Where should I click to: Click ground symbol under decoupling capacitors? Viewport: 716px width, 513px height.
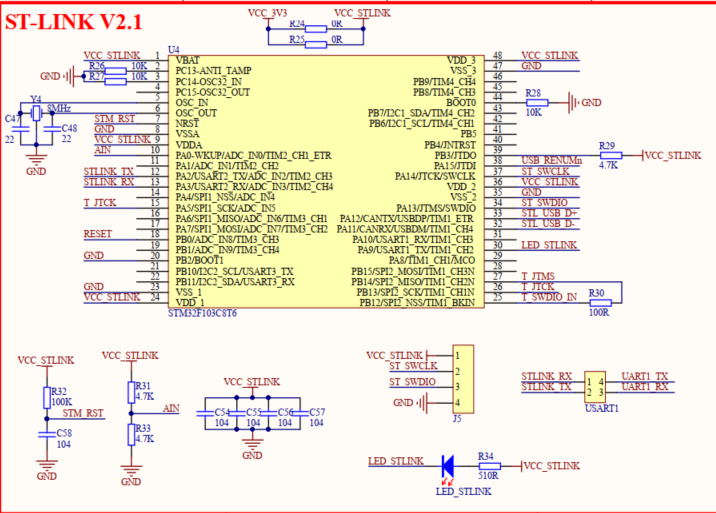point(252,444)
